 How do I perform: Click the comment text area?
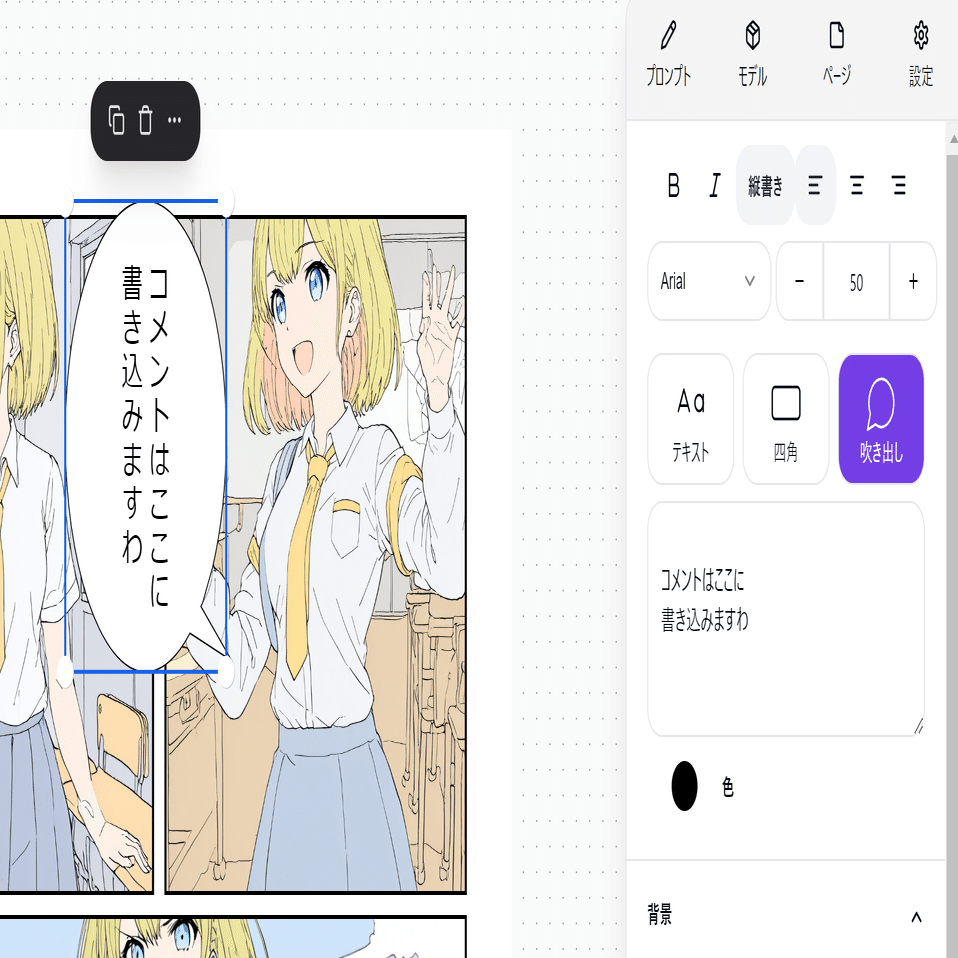pyautogui.click(x=786, y=619)
